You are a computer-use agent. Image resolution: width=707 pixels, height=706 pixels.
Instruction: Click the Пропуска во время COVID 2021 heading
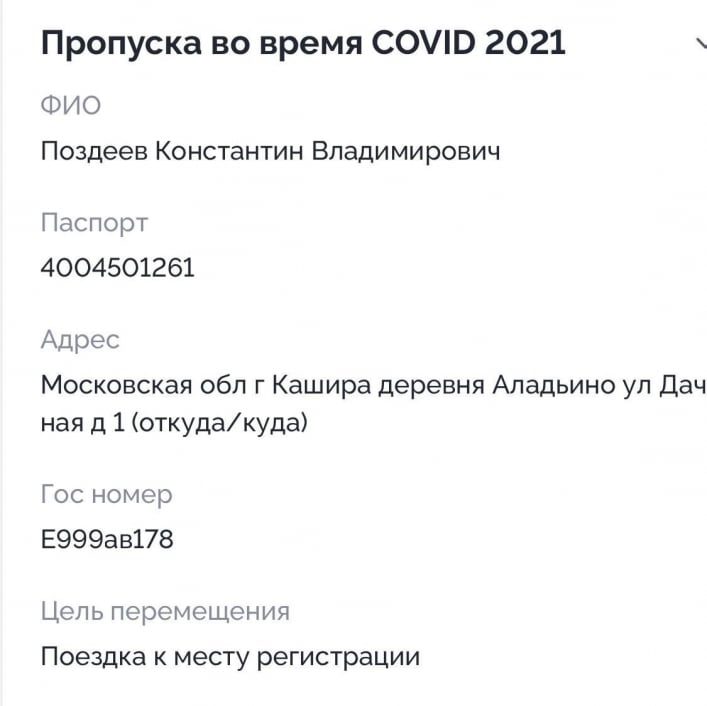(x=302, y=43)
